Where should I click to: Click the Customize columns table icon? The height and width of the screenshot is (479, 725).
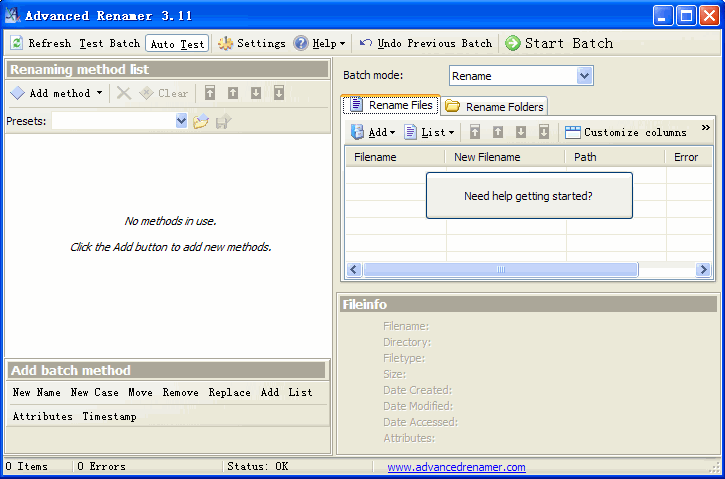(x=573, y=133)
